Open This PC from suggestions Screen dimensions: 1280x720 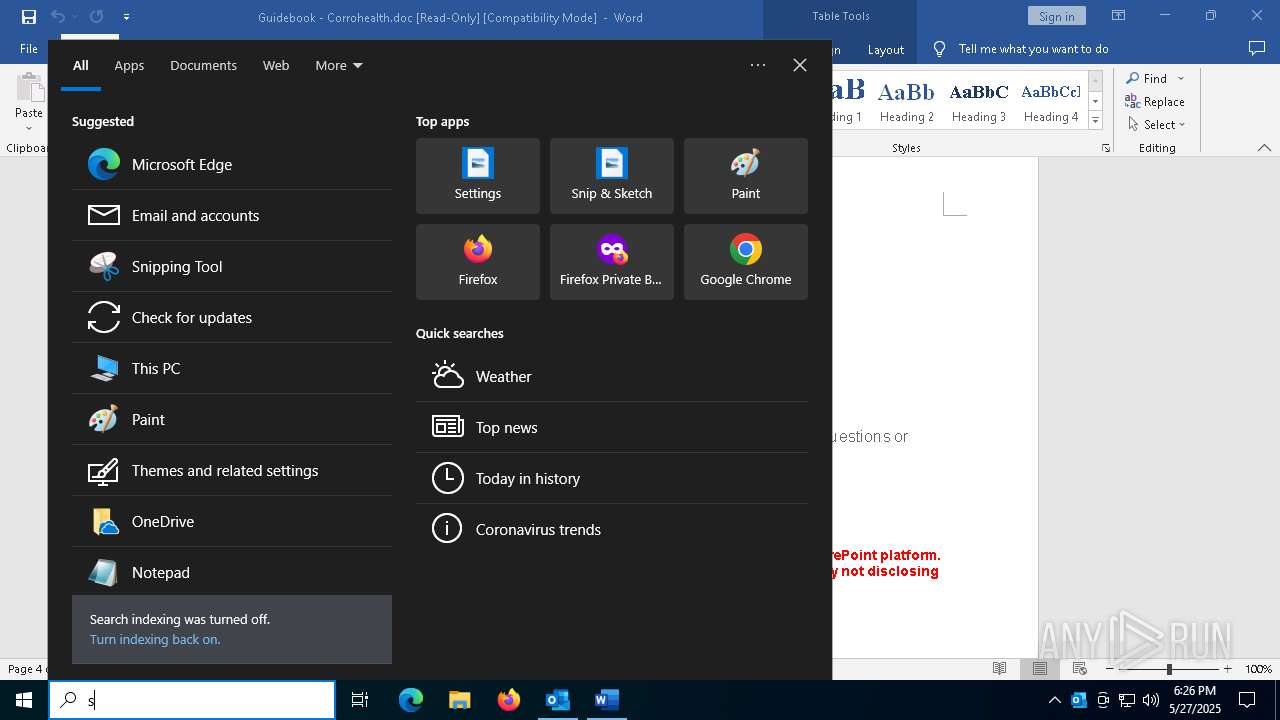pos(232,368)
